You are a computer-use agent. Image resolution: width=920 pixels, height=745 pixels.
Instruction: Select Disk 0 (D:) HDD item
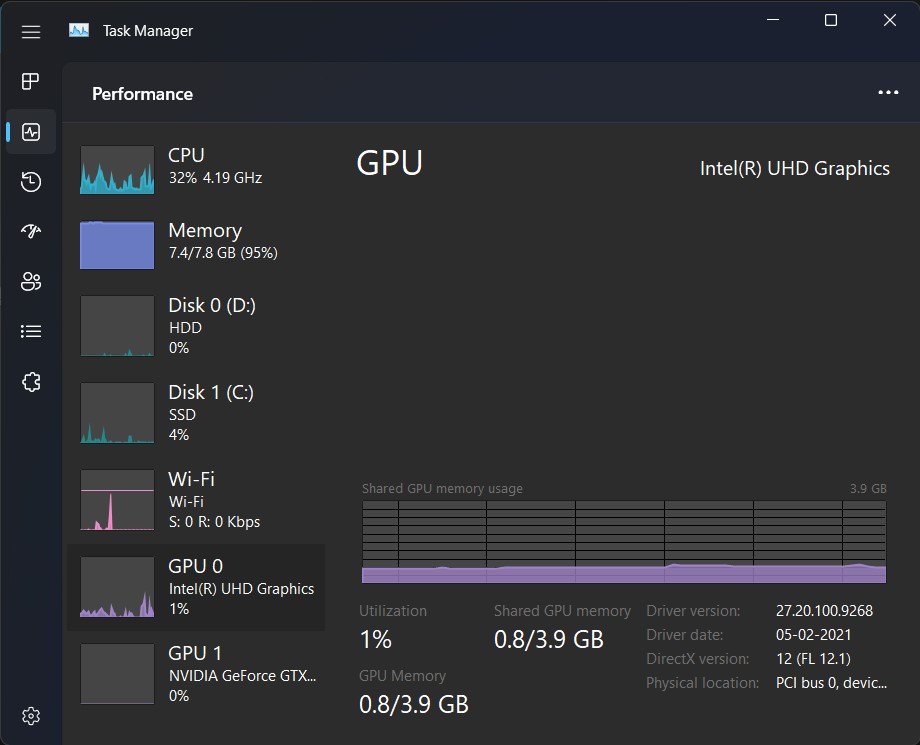(x=196, y=326)
